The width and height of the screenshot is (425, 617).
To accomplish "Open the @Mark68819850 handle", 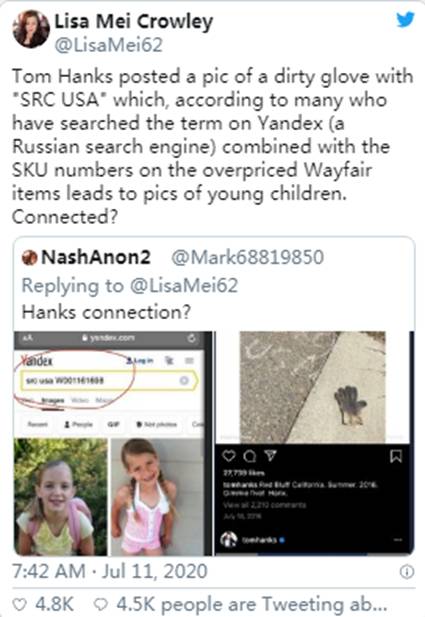I will point(248,257).
